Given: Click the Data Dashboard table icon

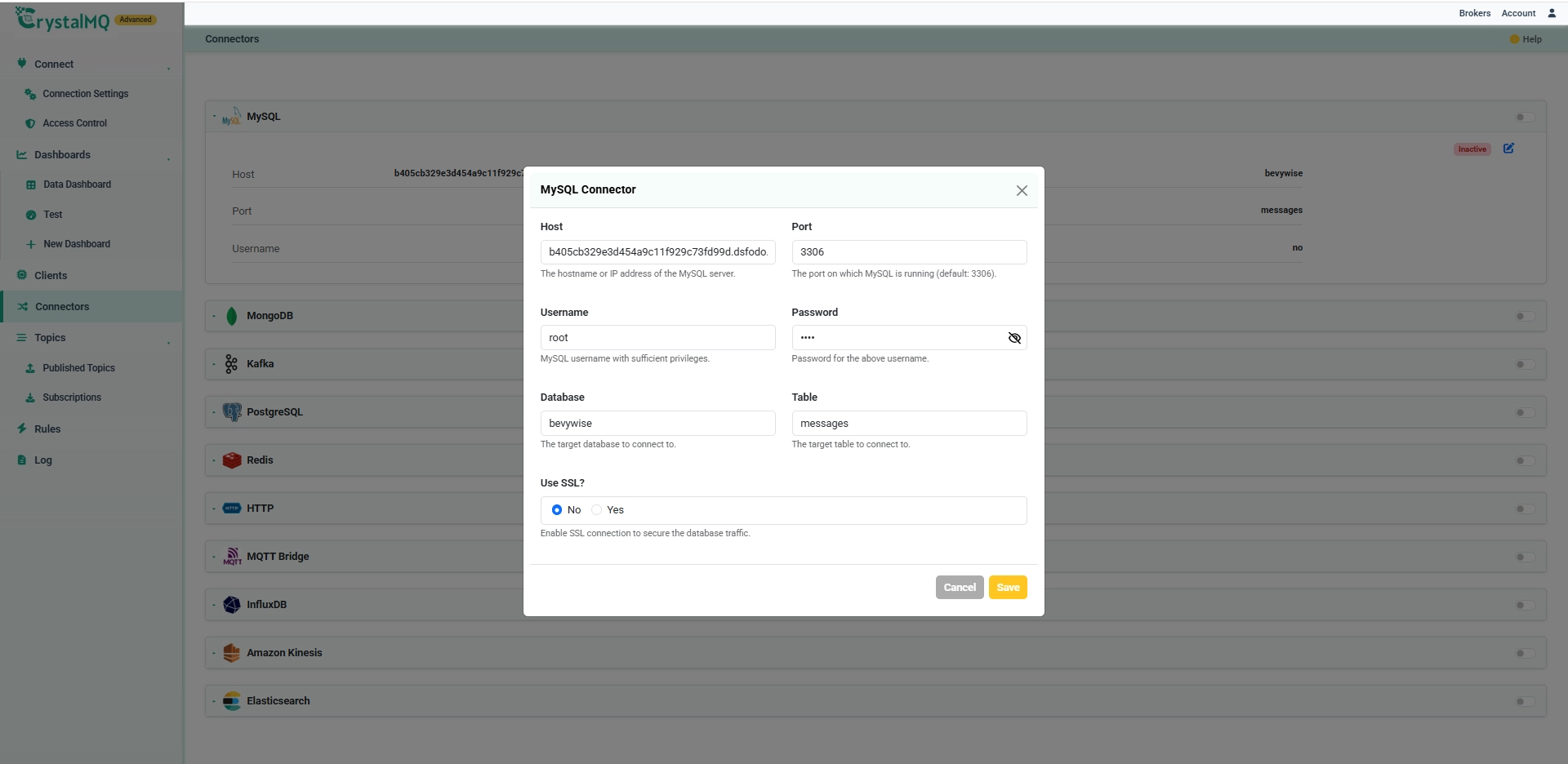Looking at the screenshot, I should coord(31,184).
